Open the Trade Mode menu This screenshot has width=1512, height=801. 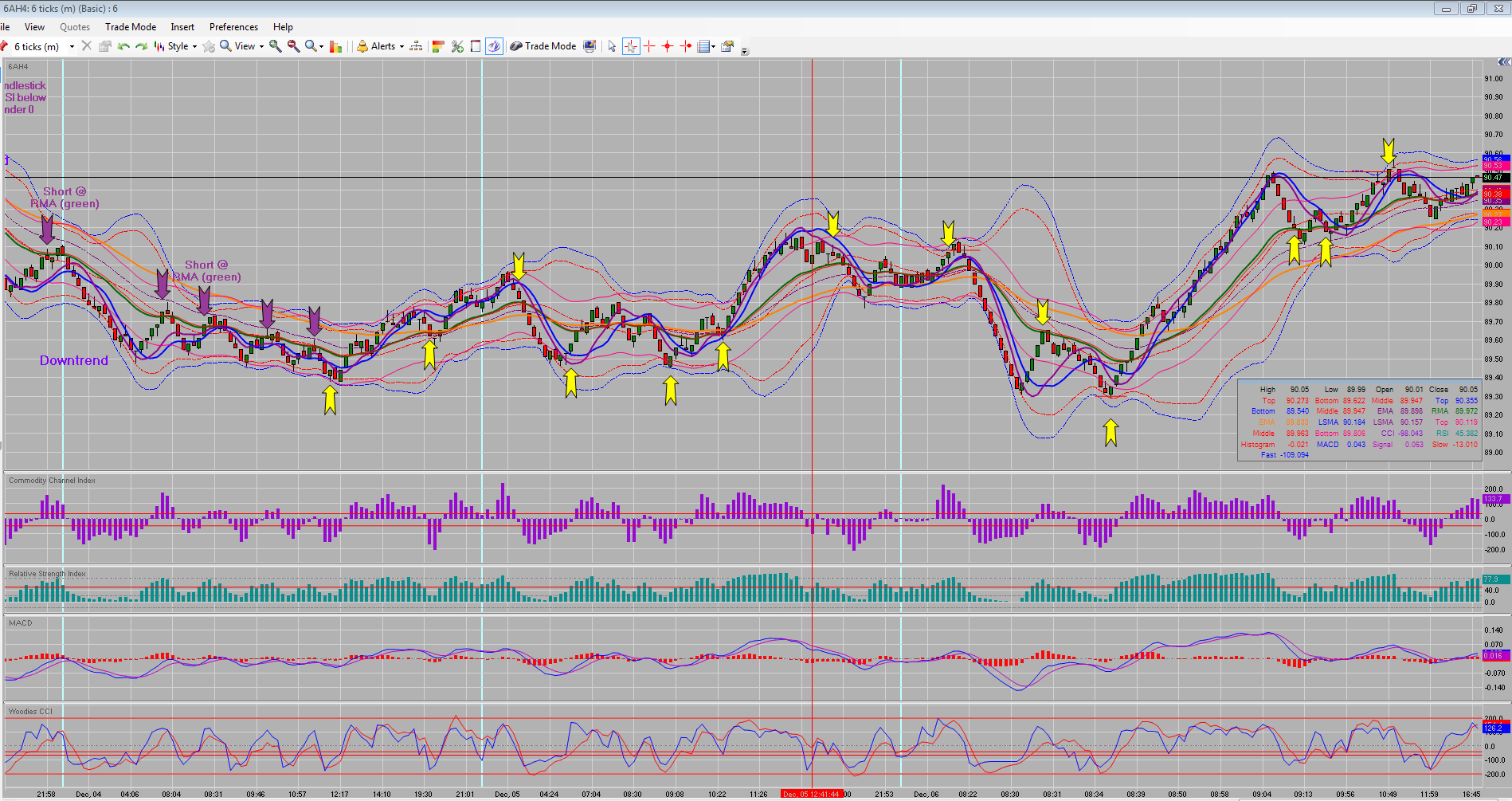131,27
